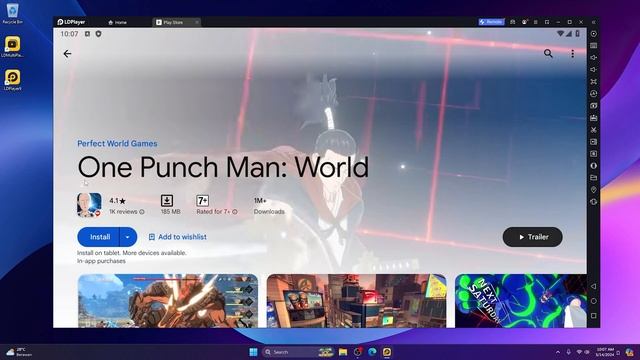The height and width of the screenshot is (360, 640).
Task: Click the half-filled circle icon in LDPlayer sidebar
Action: [x=593, y=166]
